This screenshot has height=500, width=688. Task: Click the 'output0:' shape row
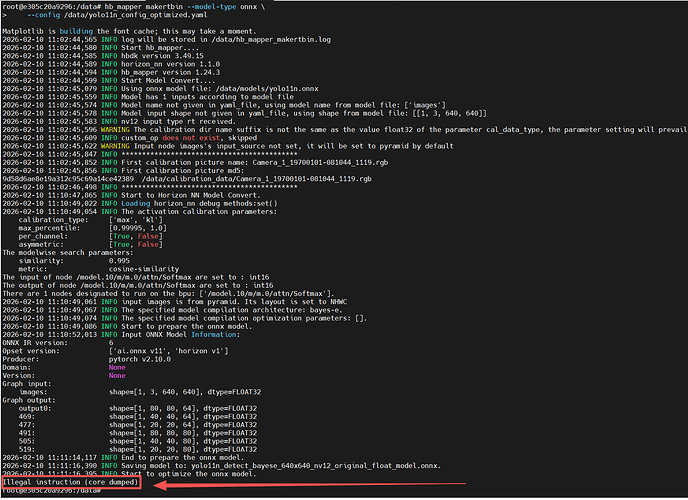(138, 408)
